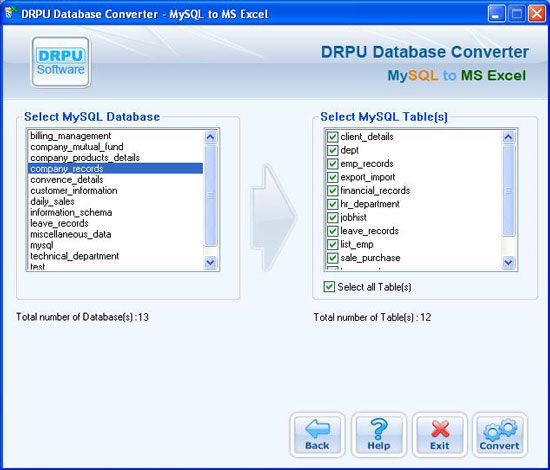
Task: Open Help with the question mark icon
Action: click(378, 435)
